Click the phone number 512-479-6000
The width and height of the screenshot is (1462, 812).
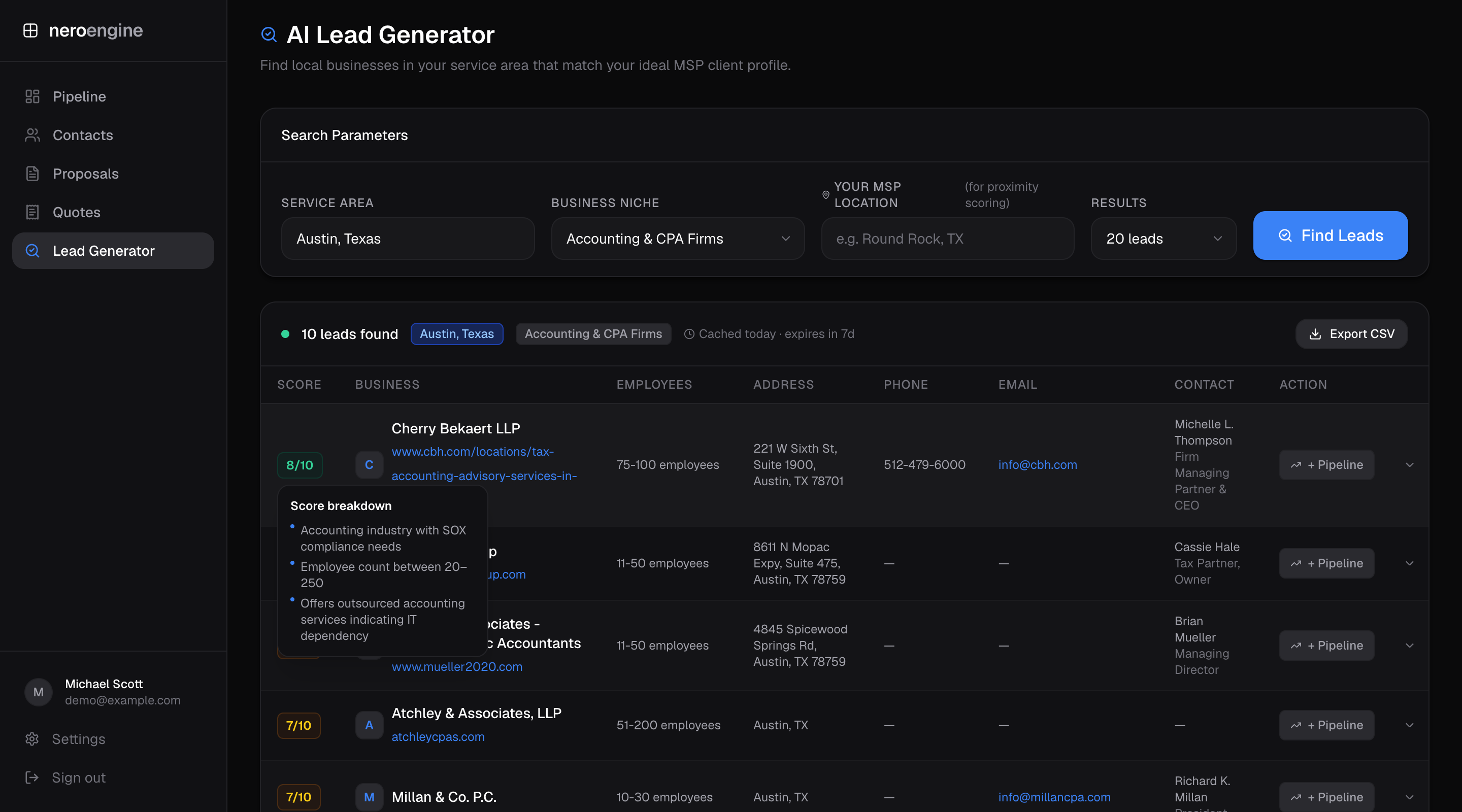tap(924, 465)
